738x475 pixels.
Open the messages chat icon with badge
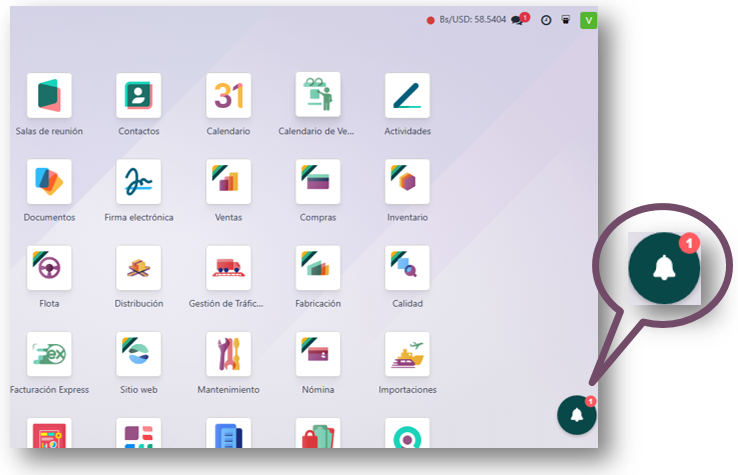(520, 19)
